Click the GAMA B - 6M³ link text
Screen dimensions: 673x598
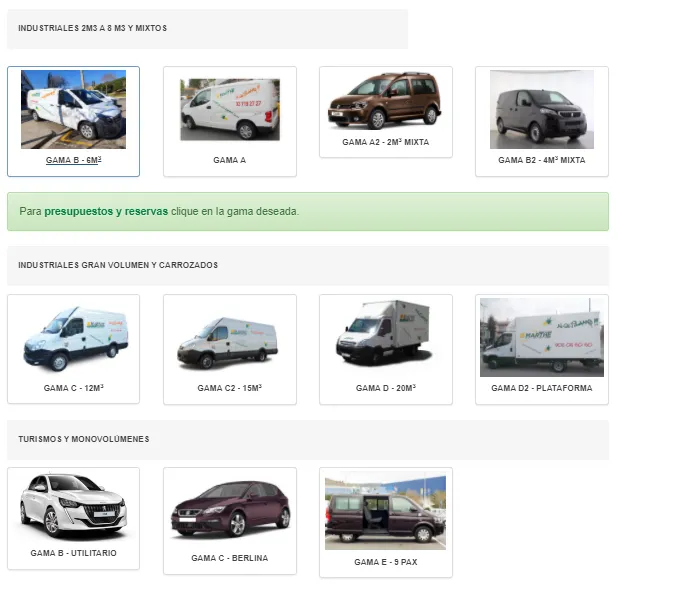click(73, 160)
